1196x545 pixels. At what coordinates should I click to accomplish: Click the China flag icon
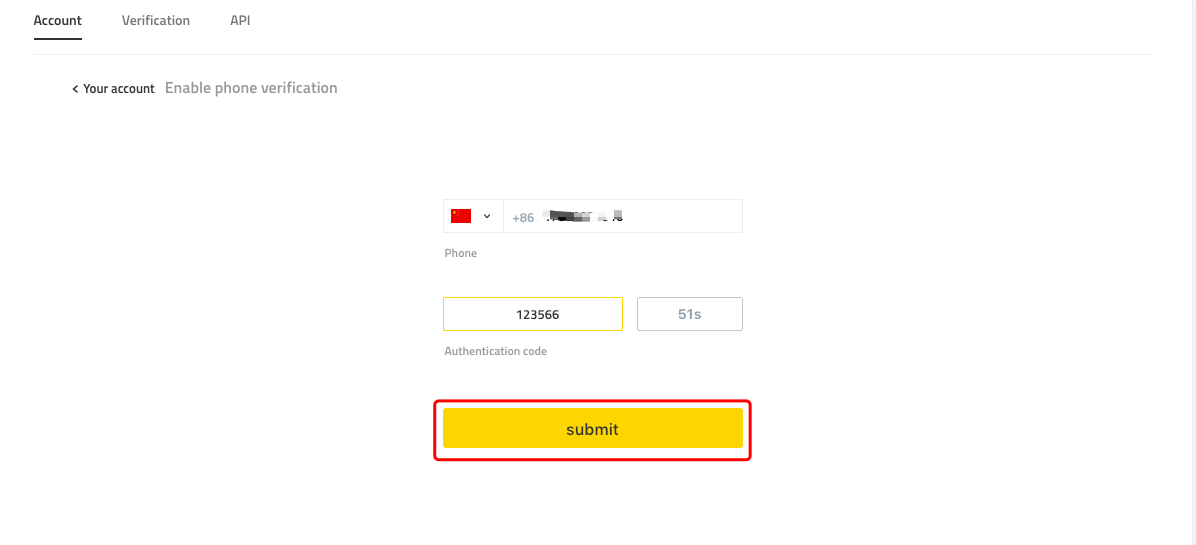coord(461,216)
